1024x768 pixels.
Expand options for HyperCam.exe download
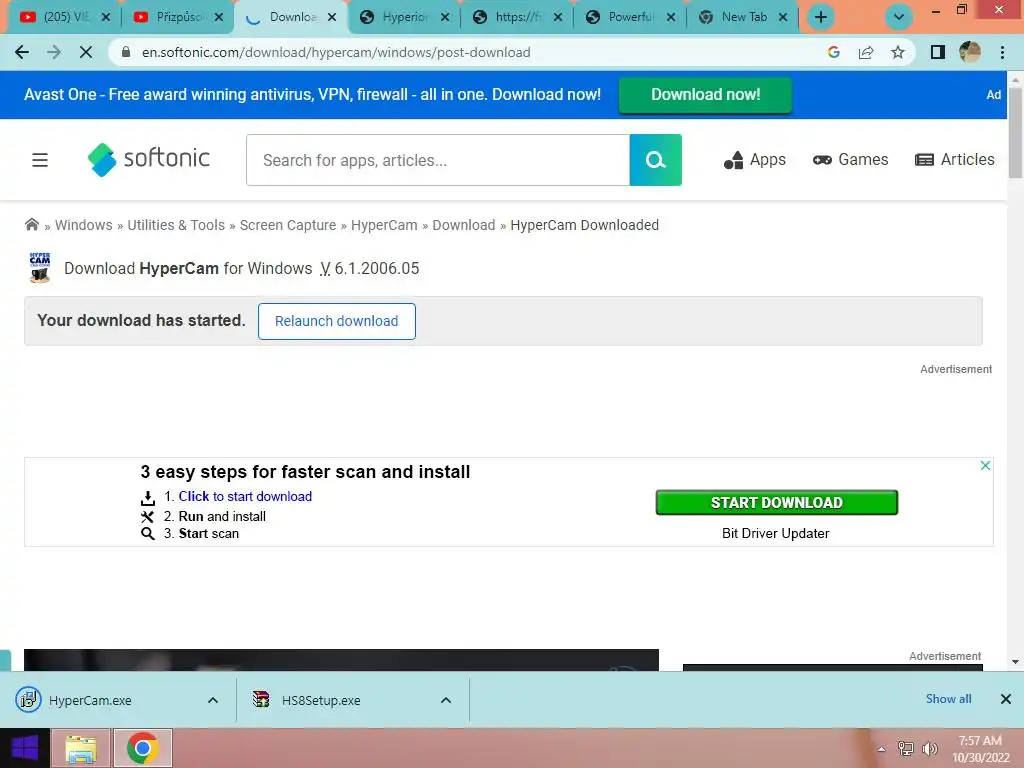[213, 700]
